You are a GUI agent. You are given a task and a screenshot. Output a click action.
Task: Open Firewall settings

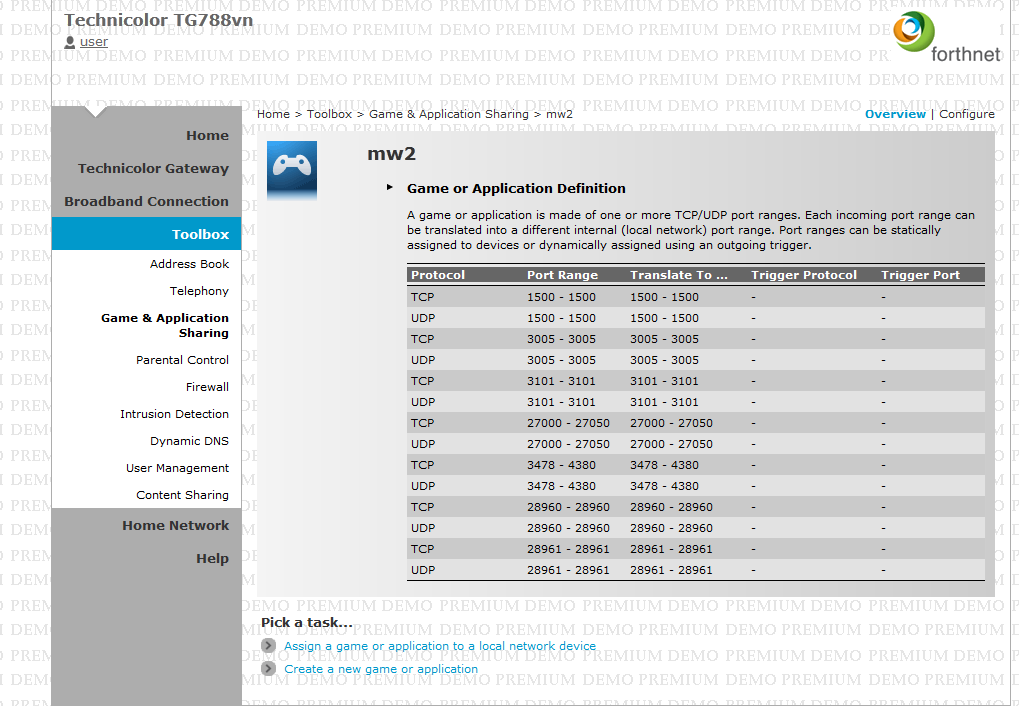pyautogui.click(x=207, y=387)
